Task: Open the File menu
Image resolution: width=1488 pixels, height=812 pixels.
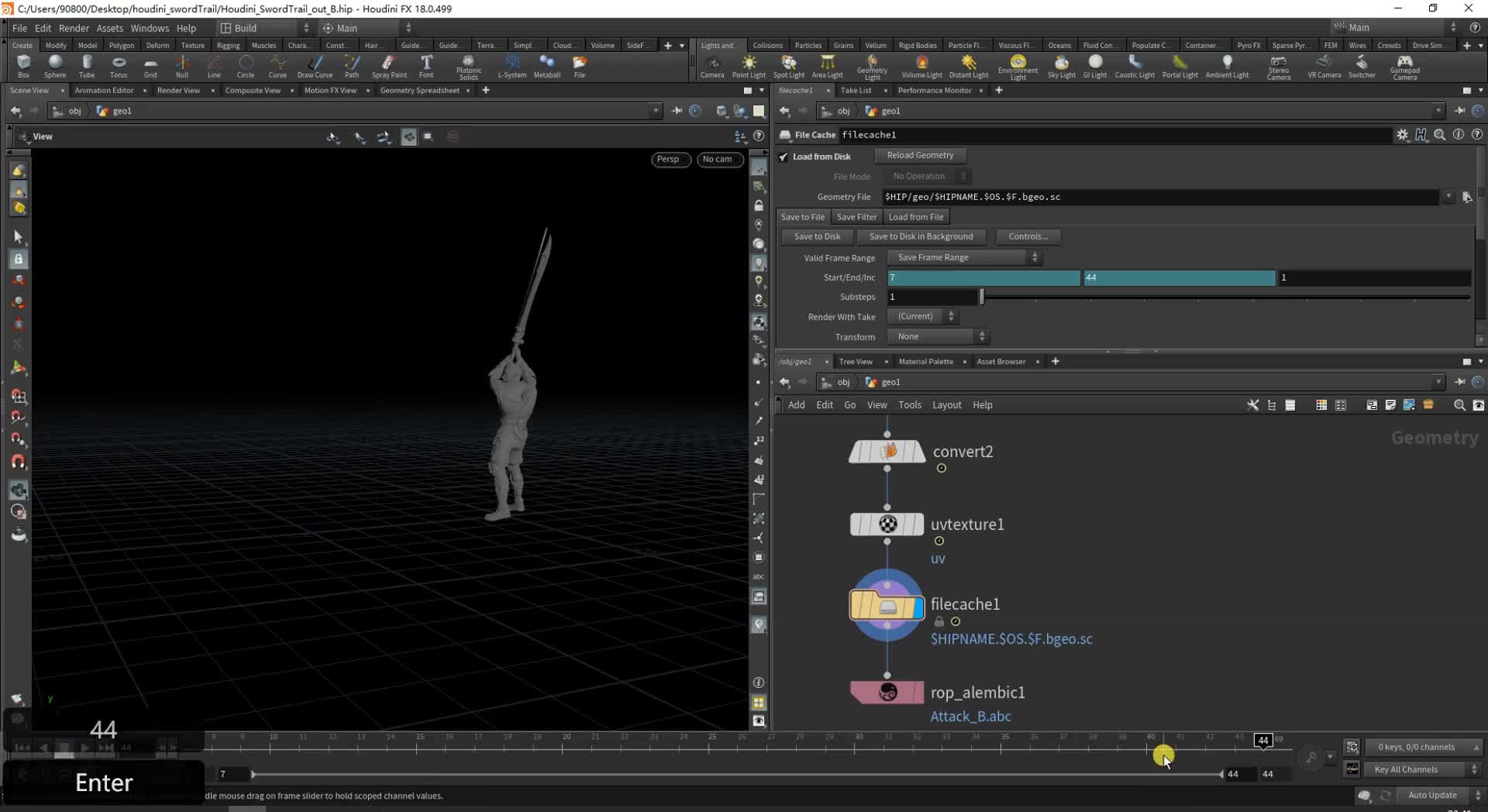Action: tap(19, 28)
